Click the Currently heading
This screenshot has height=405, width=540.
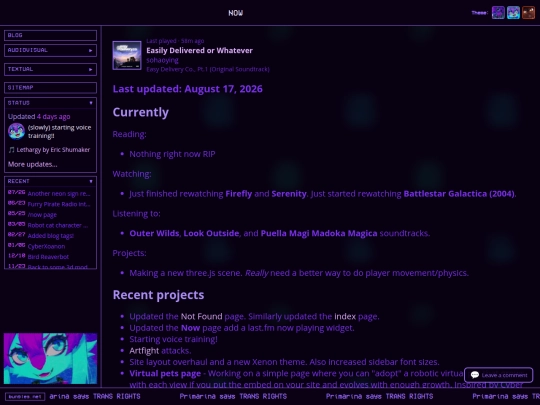pyautogui.click(x=141, y=112)
